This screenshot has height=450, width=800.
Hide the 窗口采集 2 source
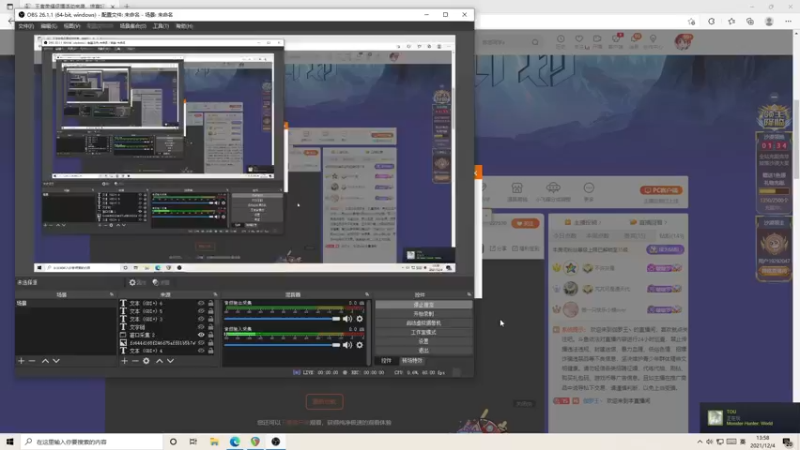pos(201,335)
